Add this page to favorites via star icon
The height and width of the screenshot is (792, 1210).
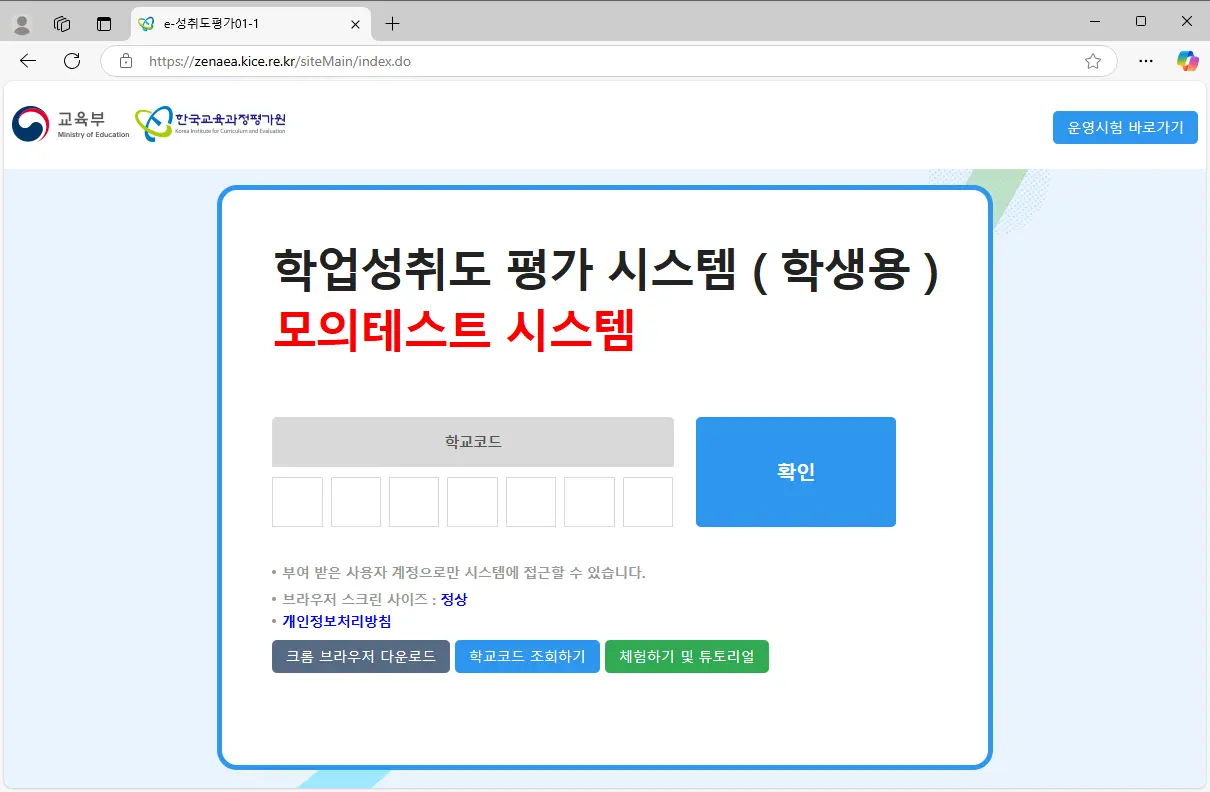pos(1093,61)
